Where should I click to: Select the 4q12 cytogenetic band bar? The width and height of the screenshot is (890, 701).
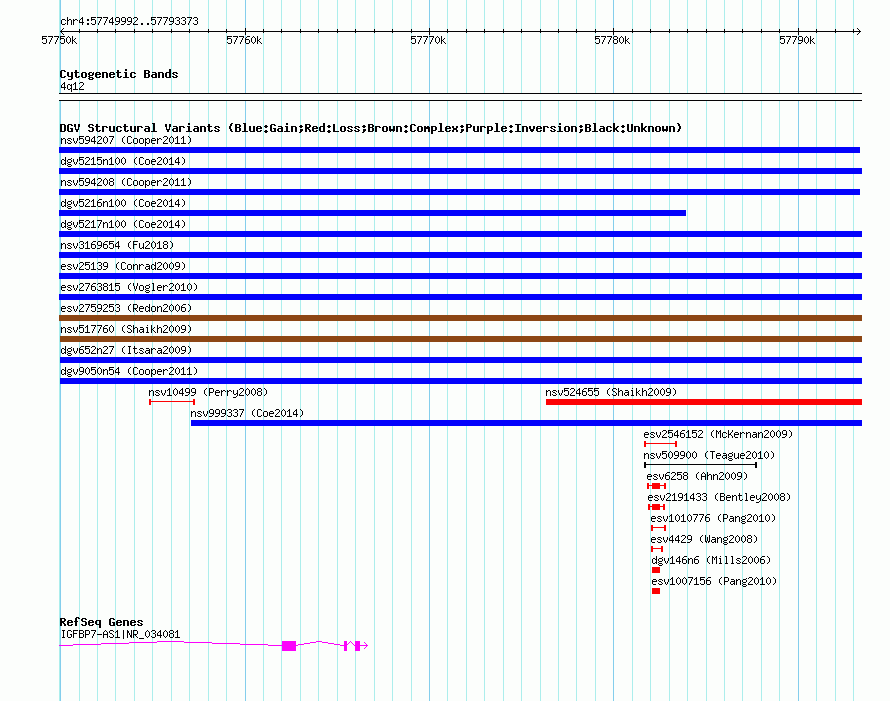[x=461, y=97]
